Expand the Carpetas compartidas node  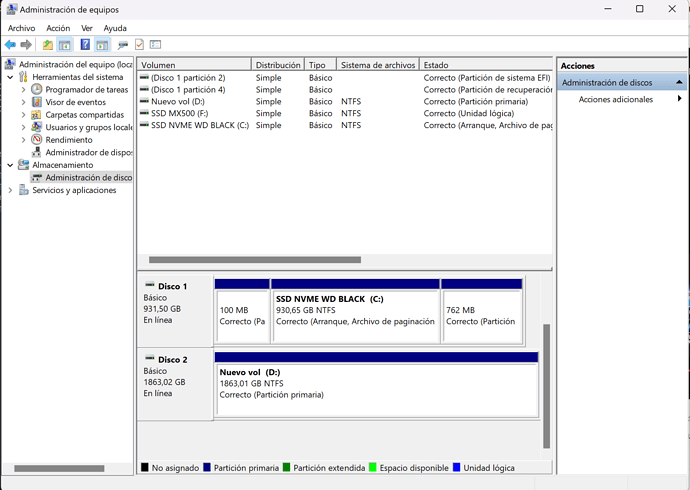23,115
